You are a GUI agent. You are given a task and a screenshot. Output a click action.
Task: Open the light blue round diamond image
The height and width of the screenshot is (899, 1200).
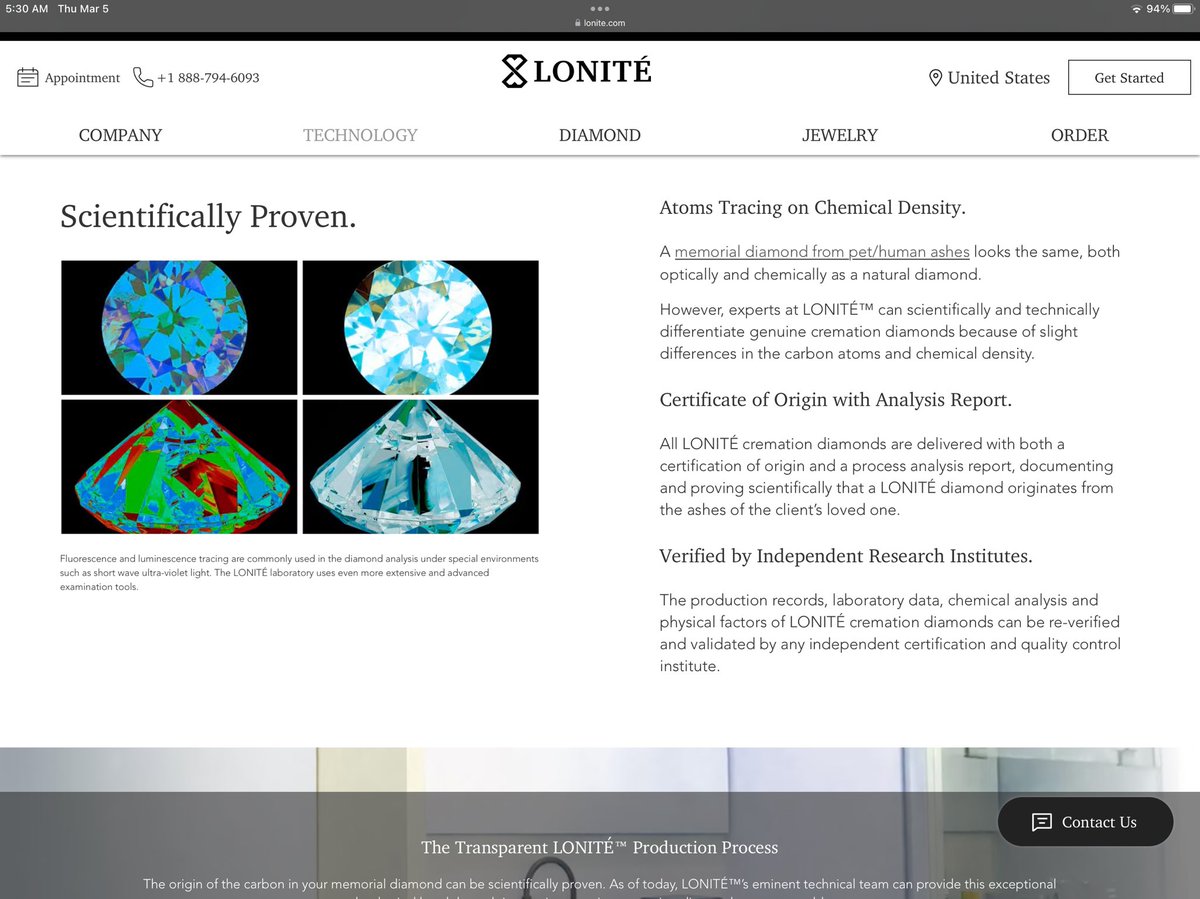[420, 327]
